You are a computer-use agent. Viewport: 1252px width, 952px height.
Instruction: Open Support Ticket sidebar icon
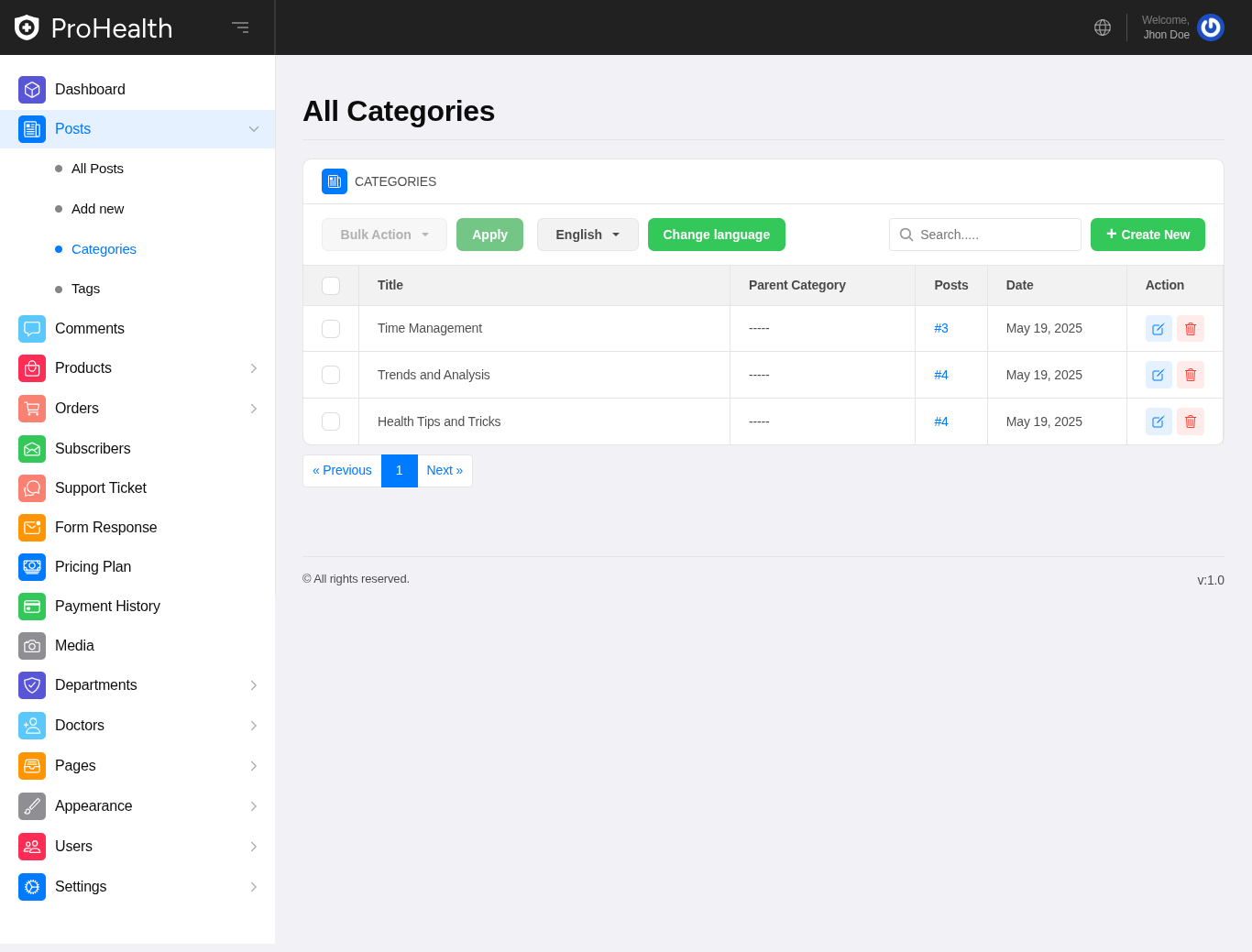point(32,488)
